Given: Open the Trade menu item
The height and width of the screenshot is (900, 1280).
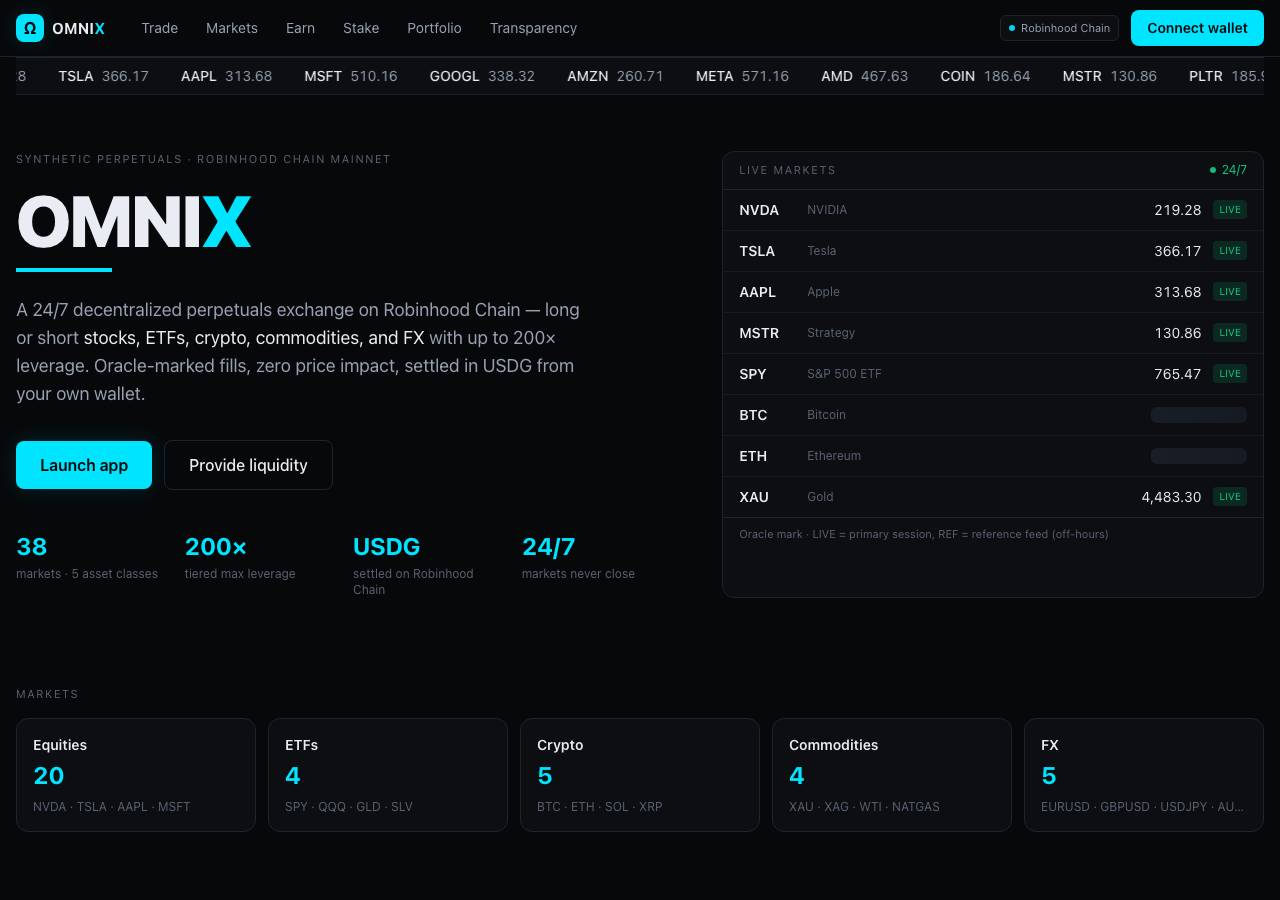Looking at the screenshot, I should pyautogui.click(x=159, y=28).
